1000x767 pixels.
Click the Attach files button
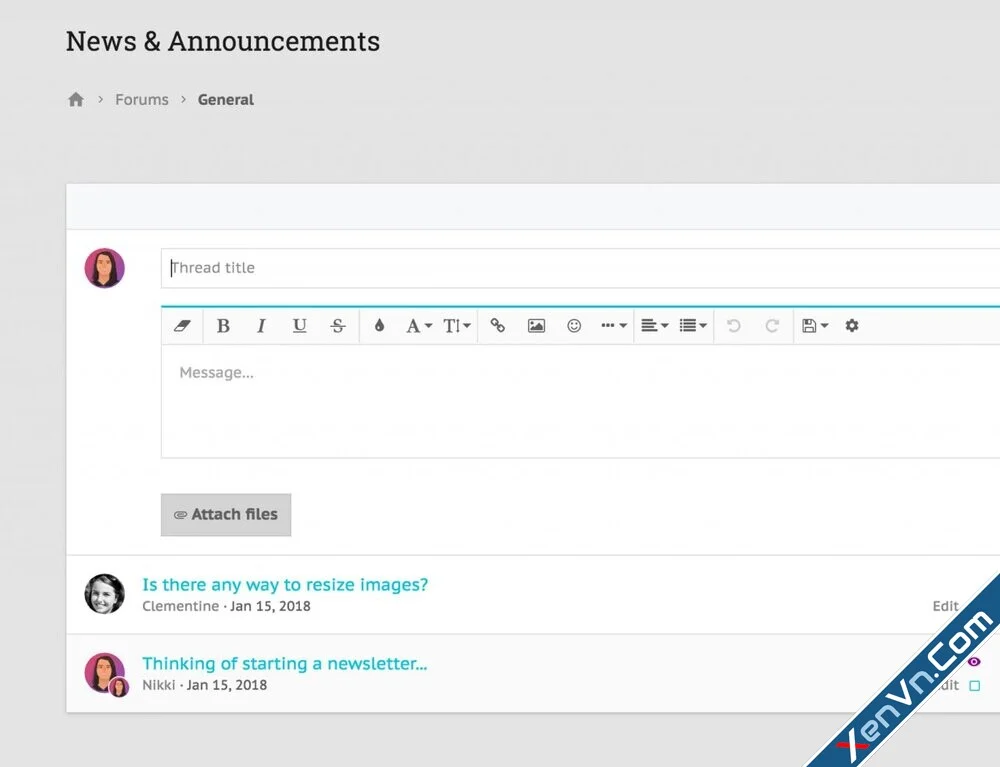pos(226,514)
